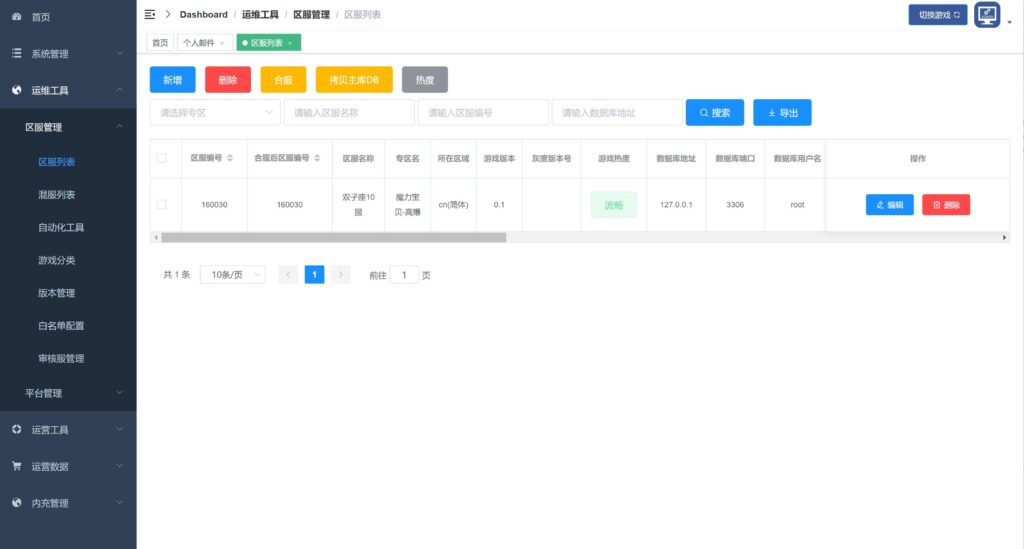This screenshot has height=549, width=1024.
Task: Open the 10条/页 page size dropdown
Action: coord(232,275)
